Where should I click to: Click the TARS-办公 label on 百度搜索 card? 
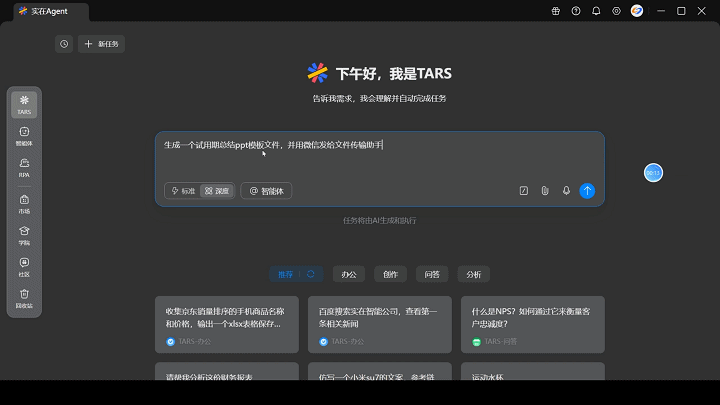coord(348,342)
